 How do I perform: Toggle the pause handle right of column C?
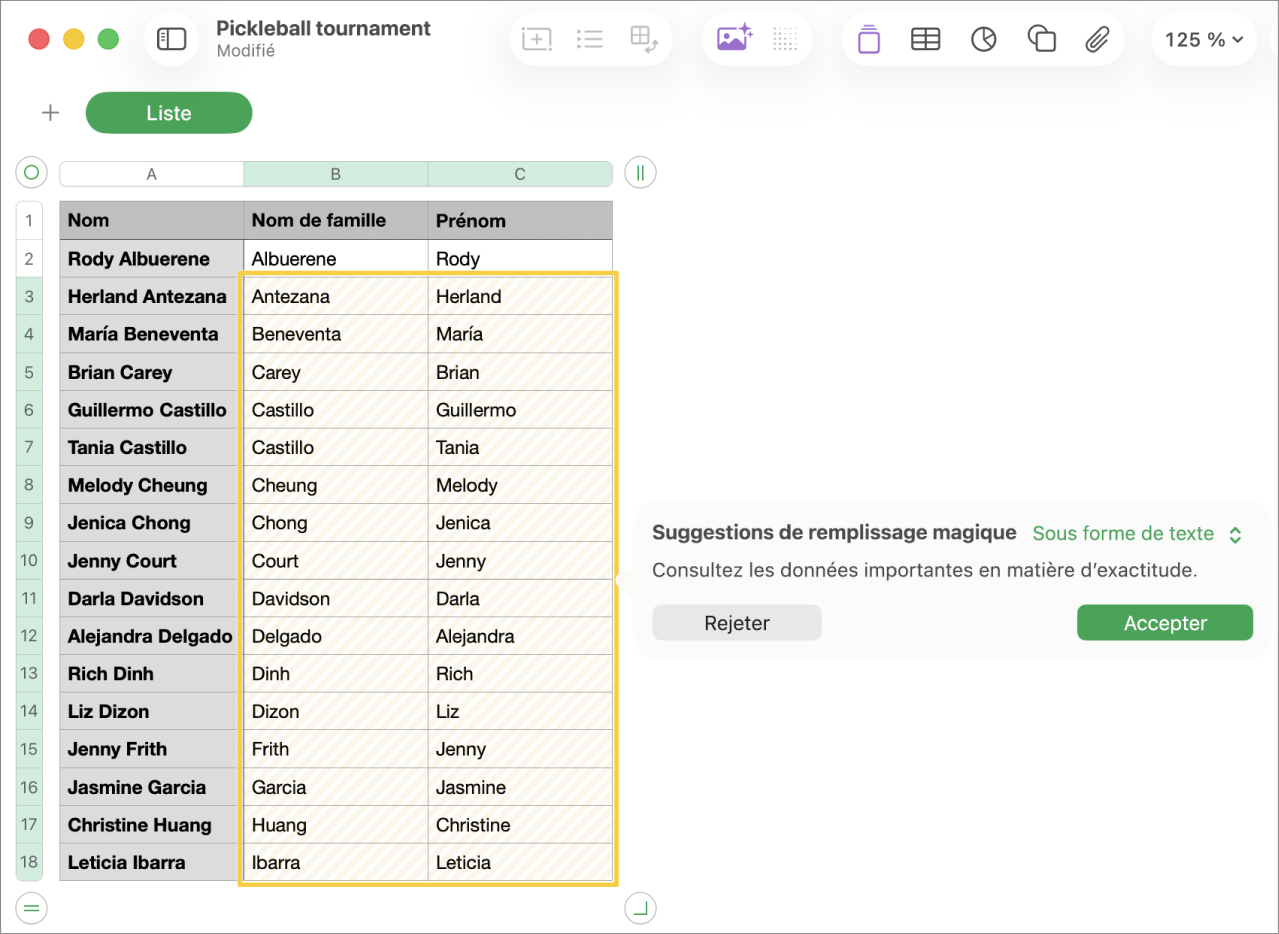click(x=639, y=172)
